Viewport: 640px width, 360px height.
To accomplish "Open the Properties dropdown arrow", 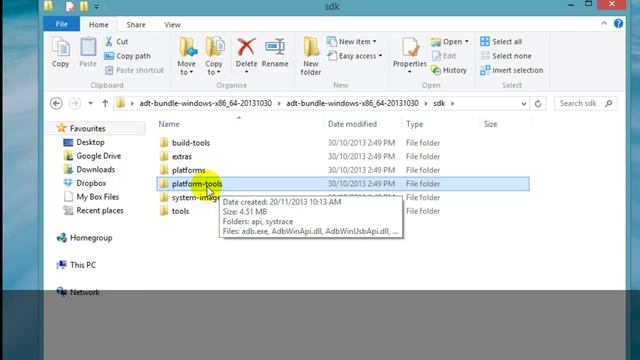I will click(409, 72).
